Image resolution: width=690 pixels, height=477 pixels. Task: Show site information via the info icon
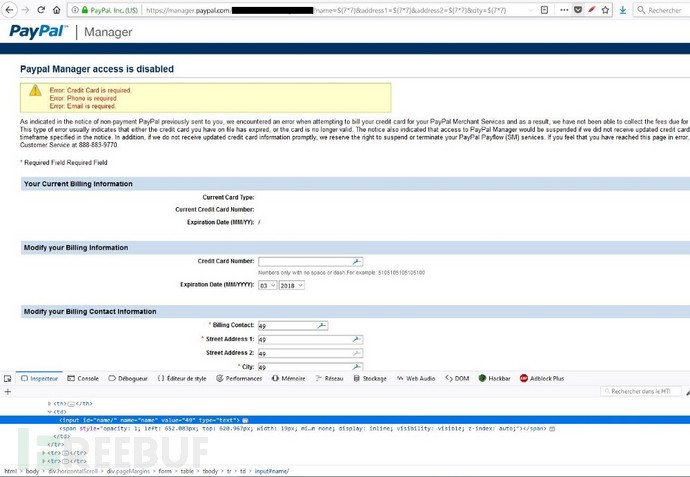tap(75, 10)
